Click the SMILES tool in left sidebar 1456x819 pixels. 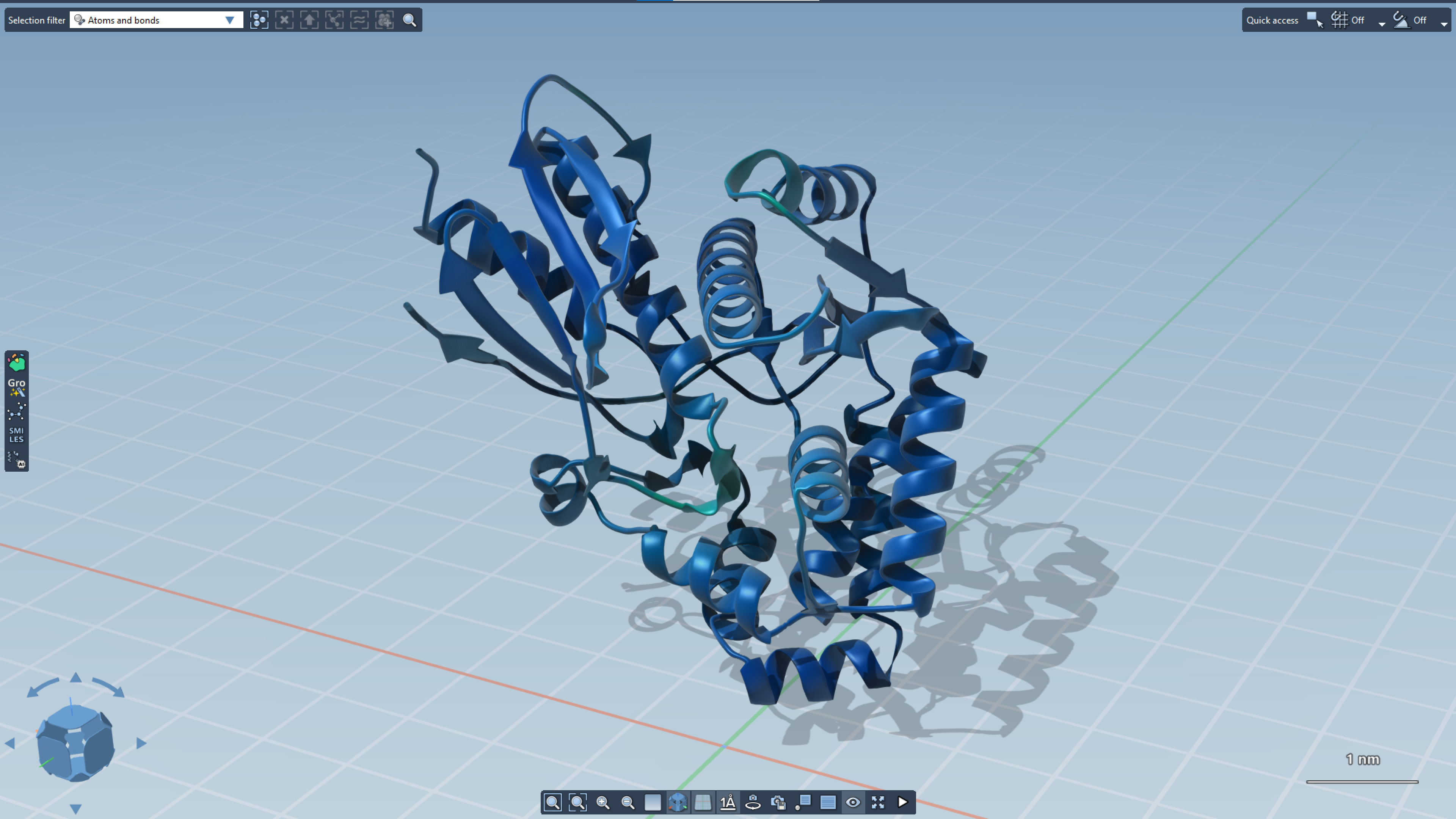tap(16, 435)
